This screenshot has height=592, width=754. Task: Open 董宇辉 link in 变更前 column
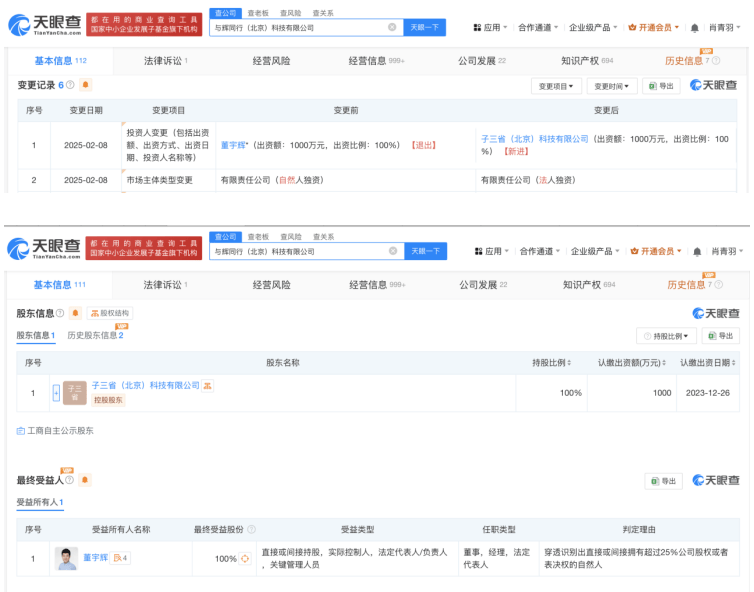[x=233, y=145]
